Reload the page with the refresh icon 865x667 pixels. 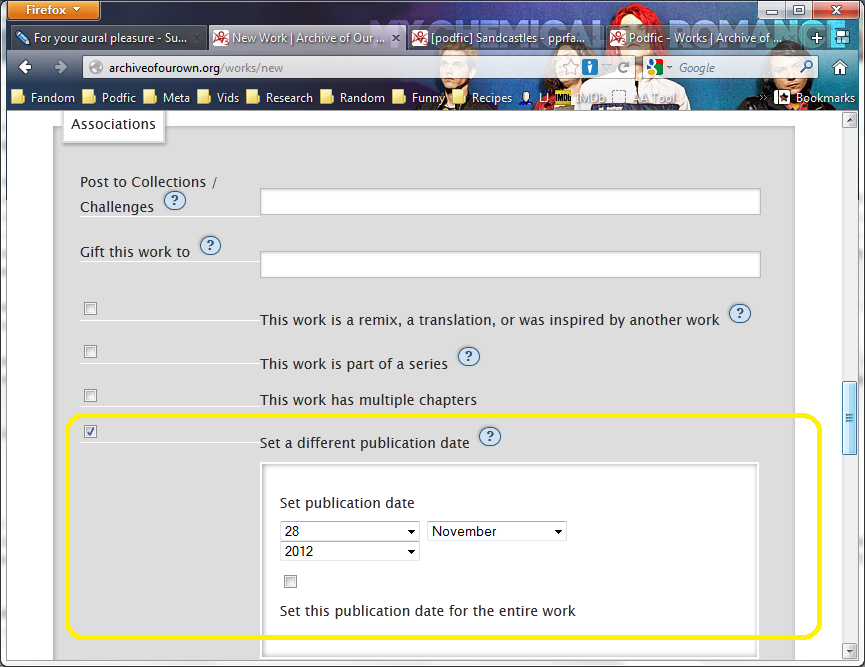pos(623,67)
